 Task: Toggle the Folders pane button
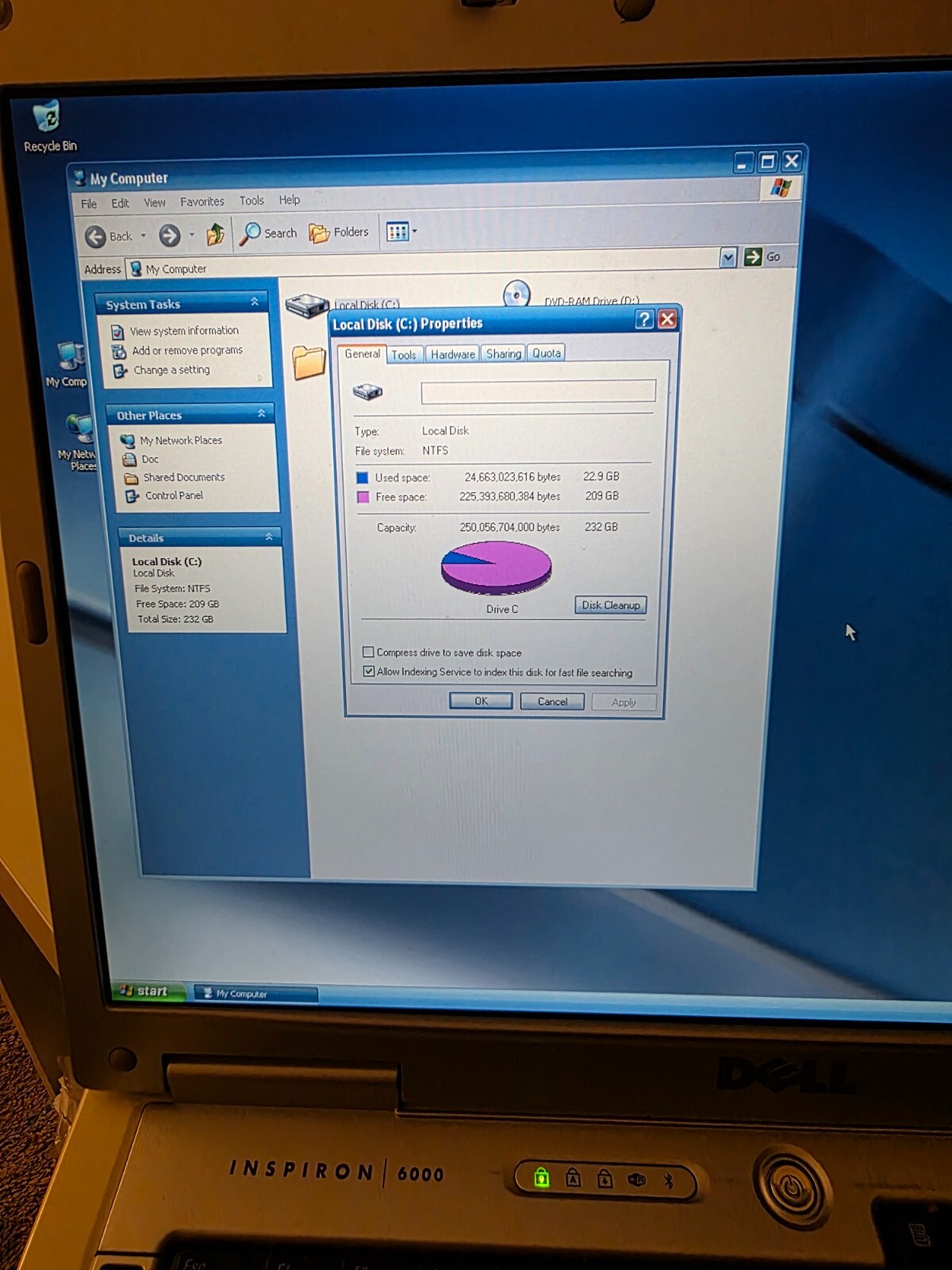tap(339, 232)
